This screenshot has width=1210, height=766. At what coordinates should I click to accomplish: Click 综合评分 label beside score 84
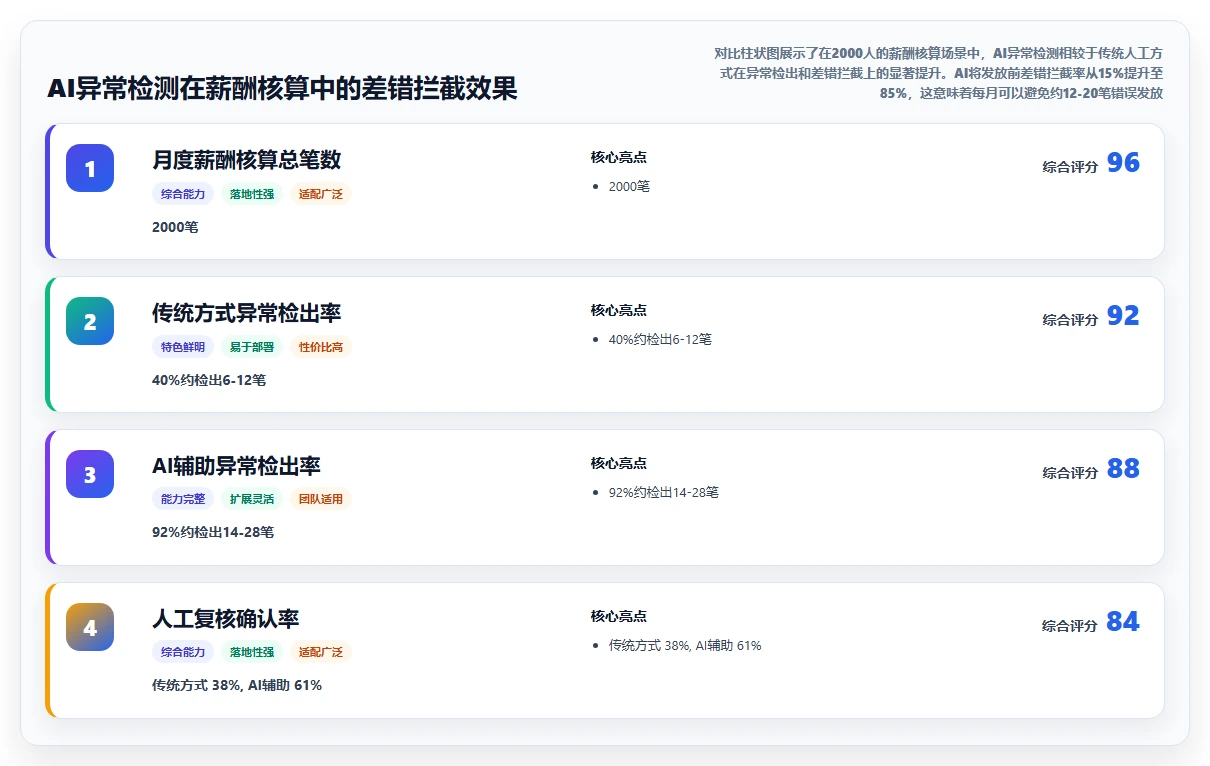1070,626
